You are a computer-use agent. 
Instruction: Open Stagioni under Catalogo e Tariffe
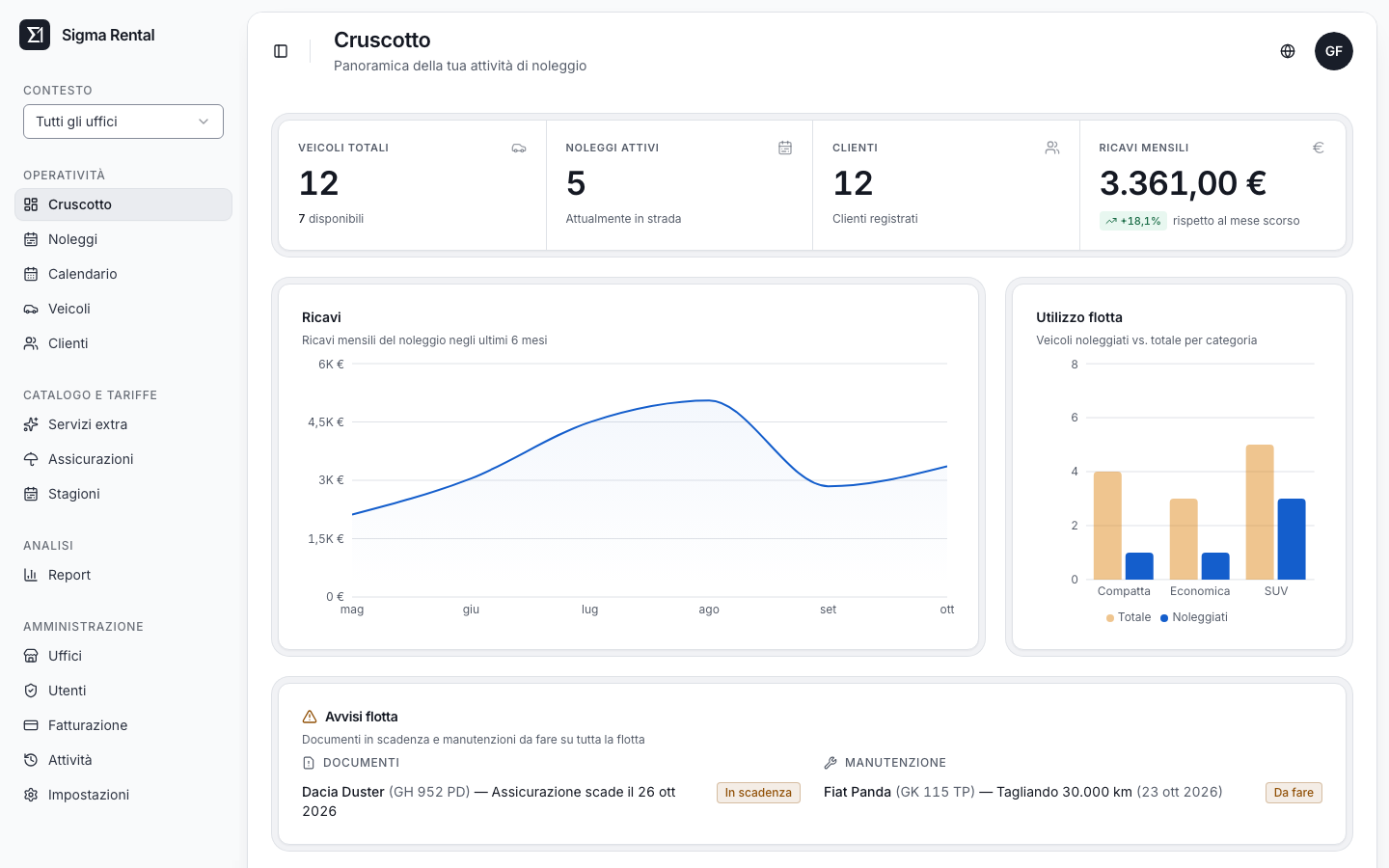(123, 494)
